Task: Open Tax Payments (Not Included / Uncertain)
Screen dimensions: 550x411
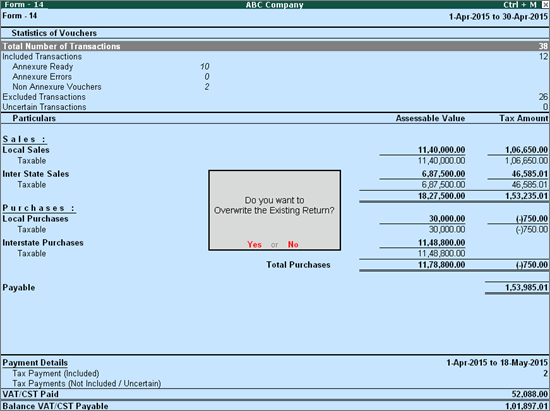Action: tap(275, 384)
